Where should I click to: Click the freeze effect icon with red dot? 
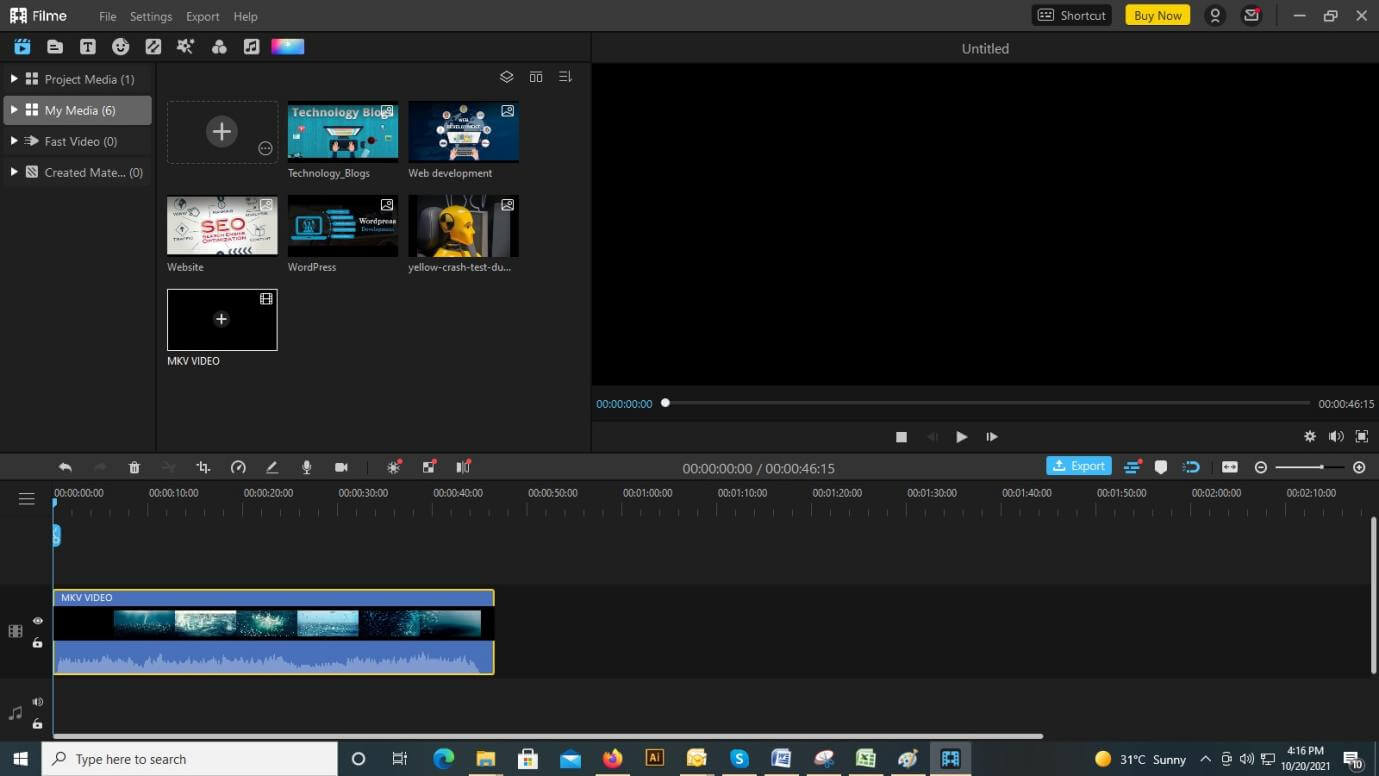394,467
